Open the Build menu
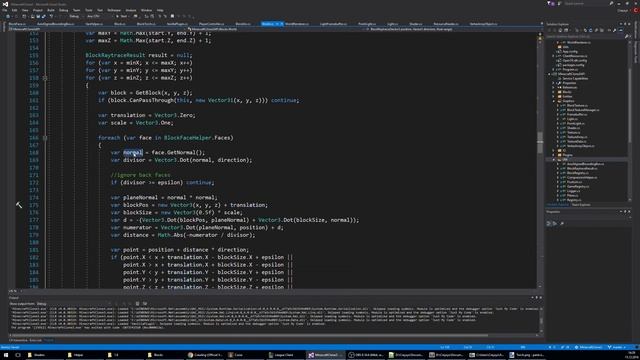The height and width of the screenshot is (360, 640). (51, 10)
